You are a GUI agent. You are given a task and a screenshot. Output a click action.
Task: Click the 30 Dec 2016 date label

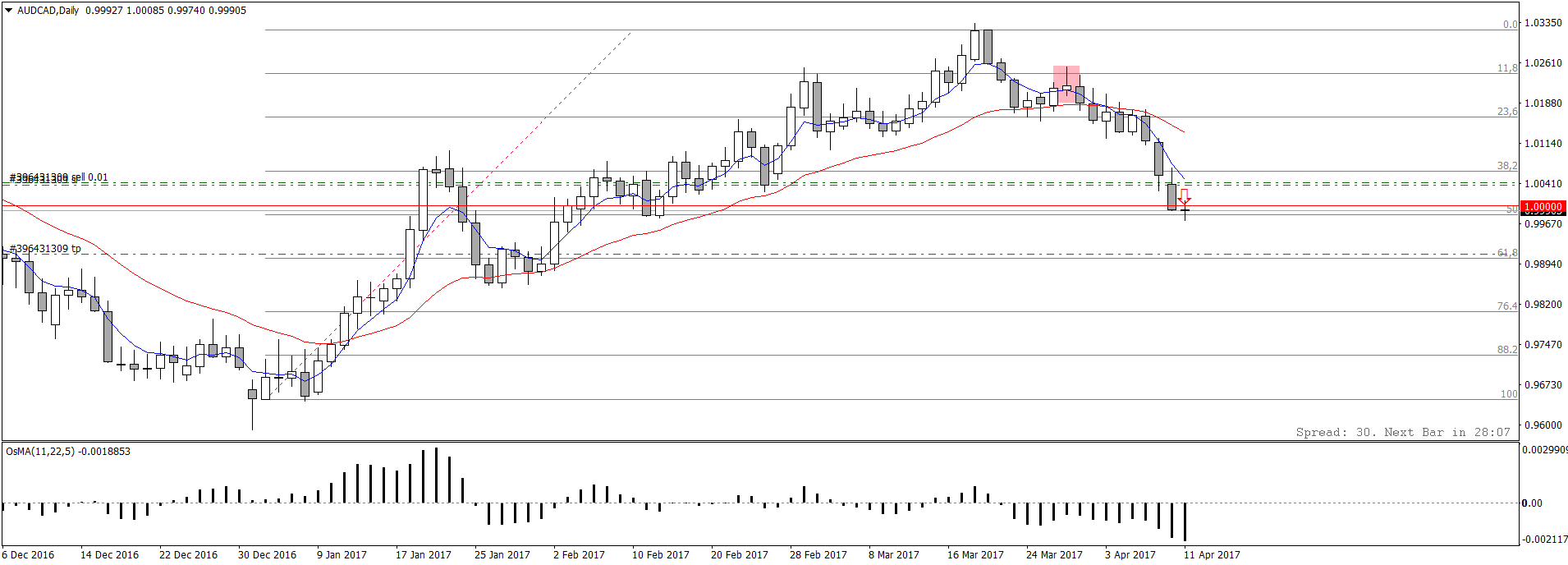(267, 555)
